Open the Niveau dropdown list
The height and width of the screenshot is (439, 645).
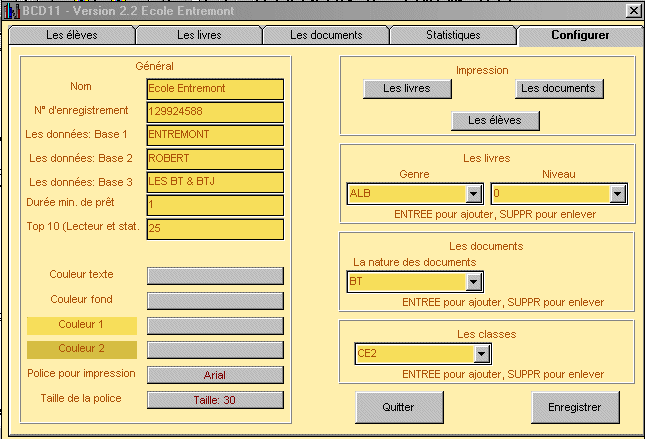[x=617, y=194]
